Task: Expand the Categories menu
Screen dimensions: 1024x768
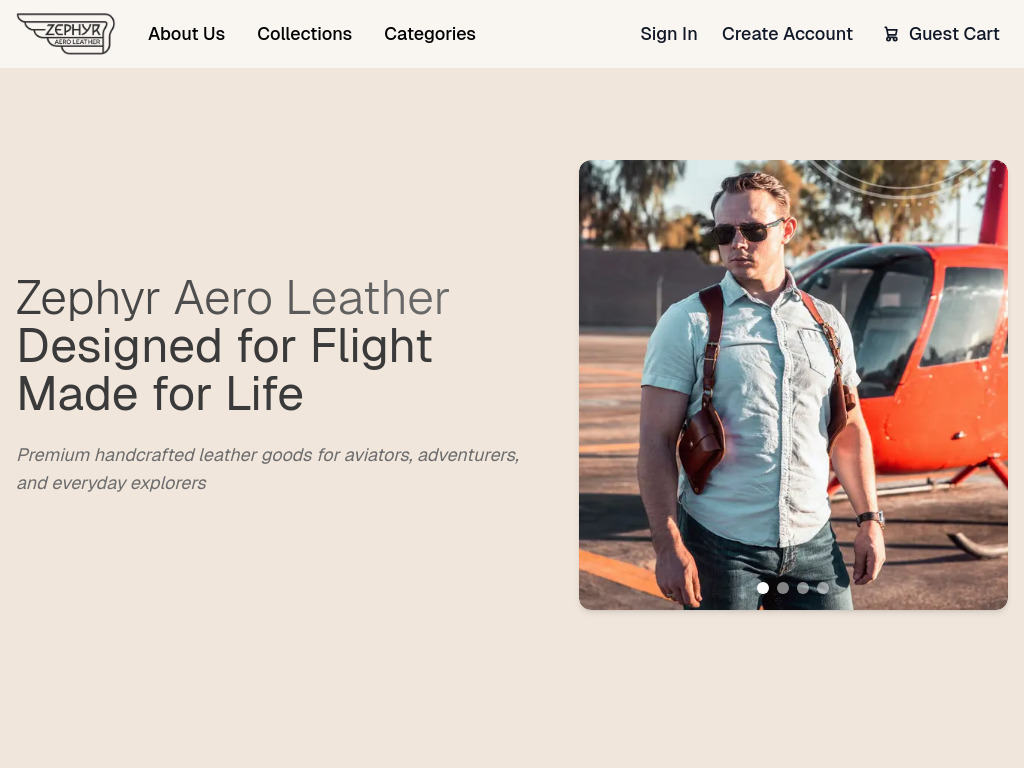Action: pos(430,34)
